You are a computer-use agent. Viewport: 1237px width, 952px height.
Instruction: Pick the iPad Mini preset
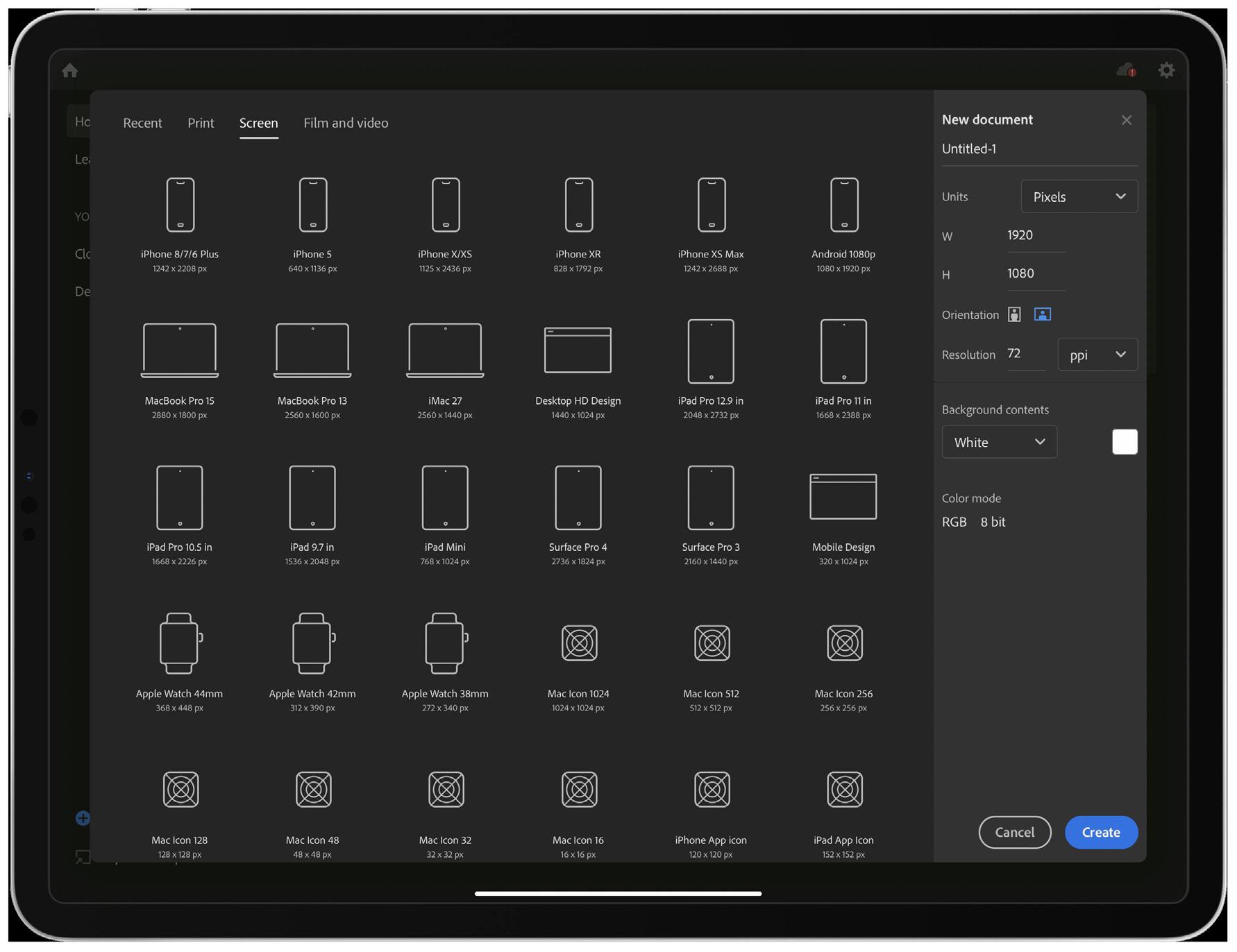click(x=445, y=516)
